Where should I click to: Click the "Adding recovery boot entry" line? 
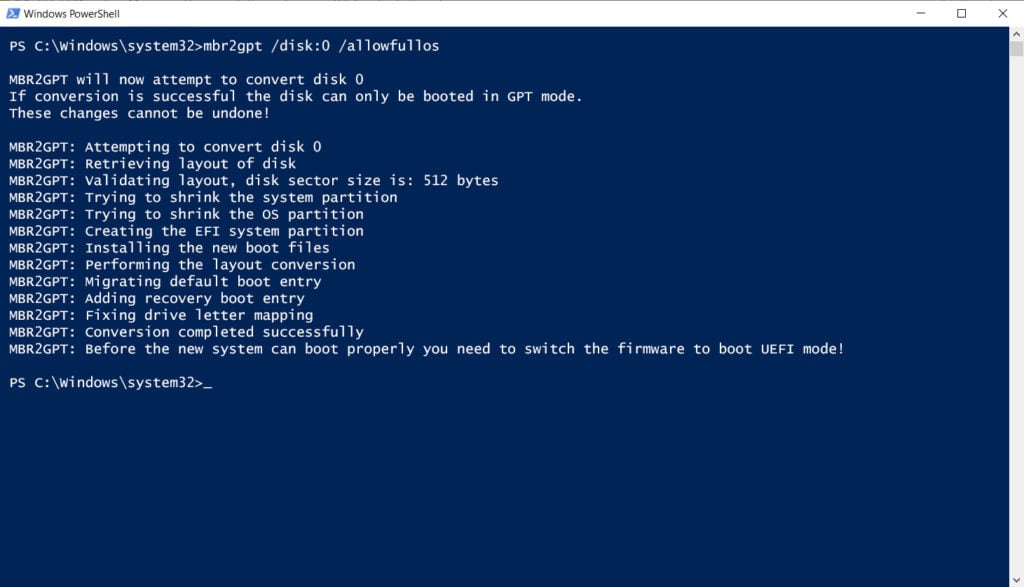194,298
